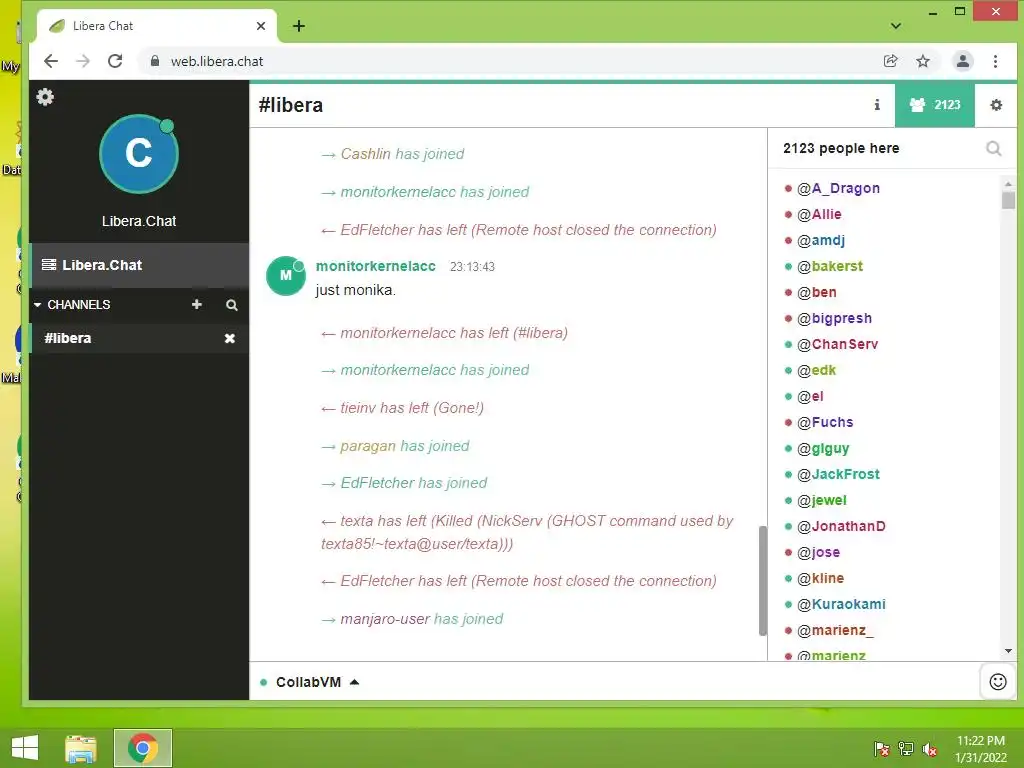Click the Chrome taskbar icon
The height and width of the screenshot is (768, 1024).
click(x=142, y=748)
